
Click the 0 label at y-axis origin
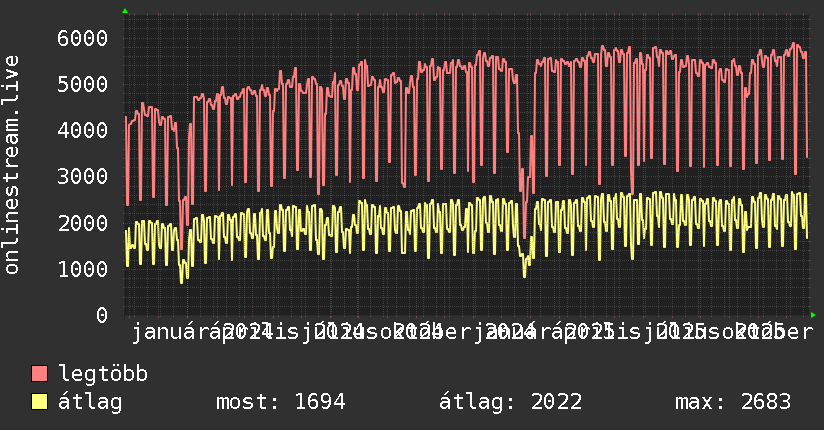[x=101, y=314]
